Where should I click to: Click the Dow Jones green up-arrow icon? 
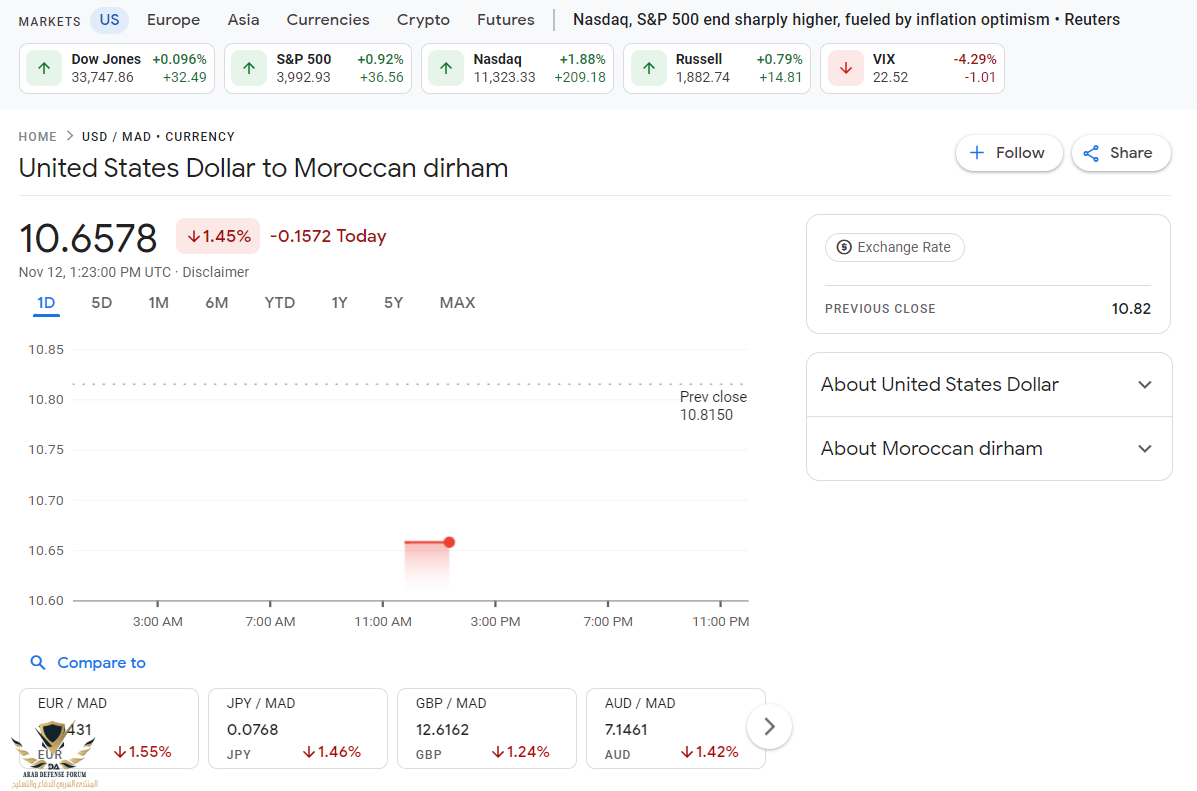[44, 68]
